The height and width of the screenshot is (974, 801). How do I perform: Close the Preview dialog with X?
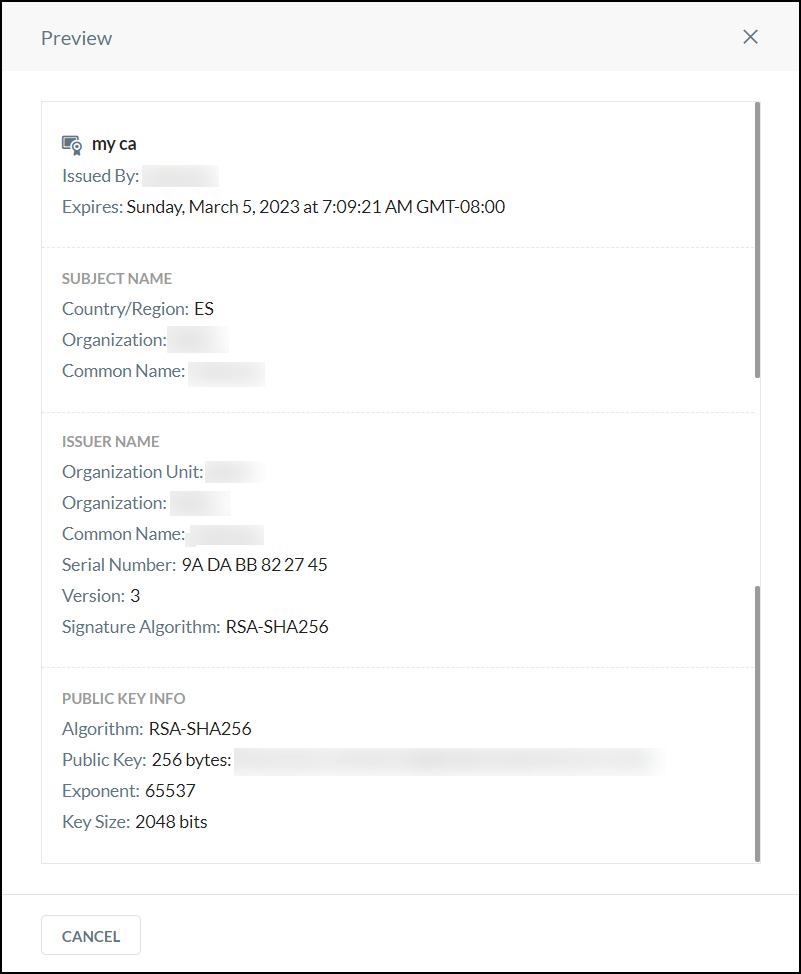750,37
